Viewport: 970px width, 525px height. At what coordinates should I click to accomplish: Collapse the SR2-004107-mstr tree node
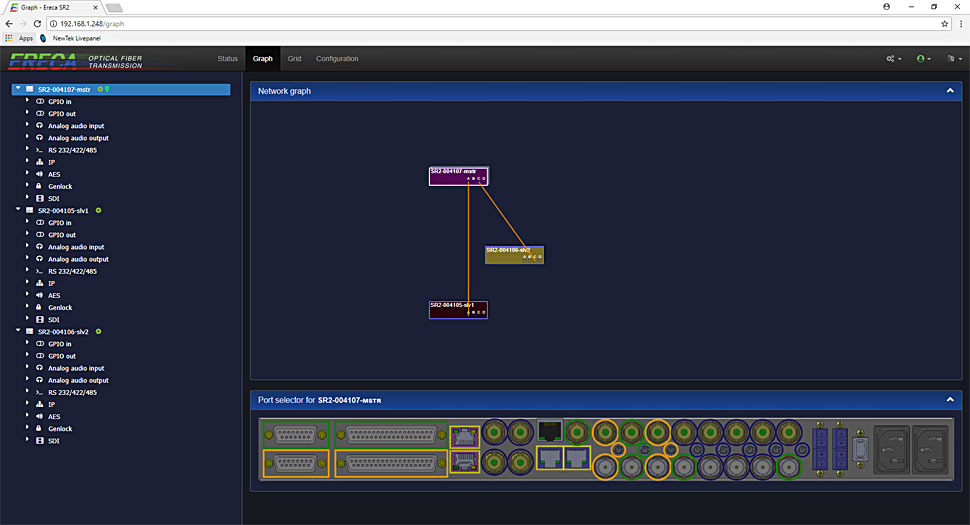(18, 89)
